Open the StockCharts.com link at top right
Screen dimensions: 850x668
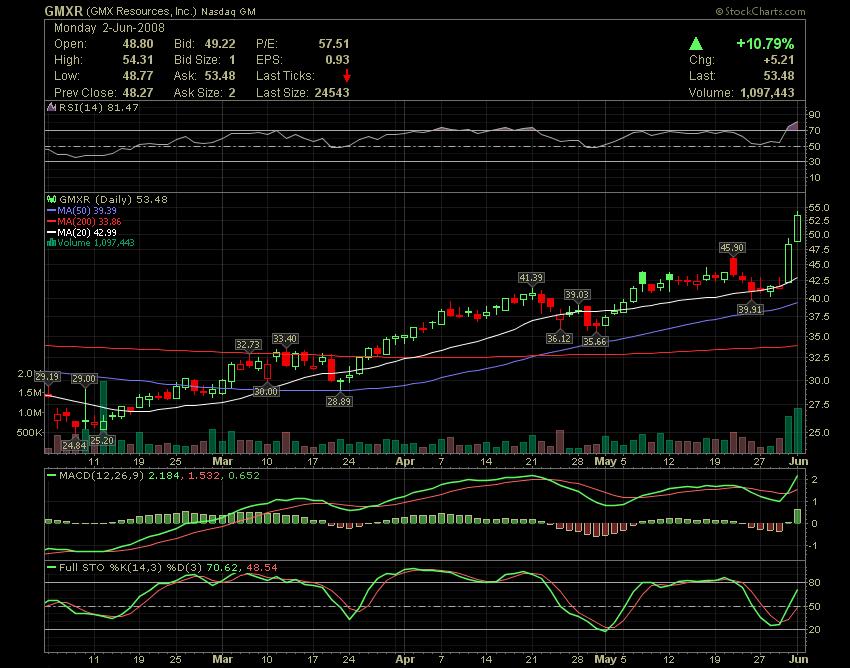coord(760,11)
